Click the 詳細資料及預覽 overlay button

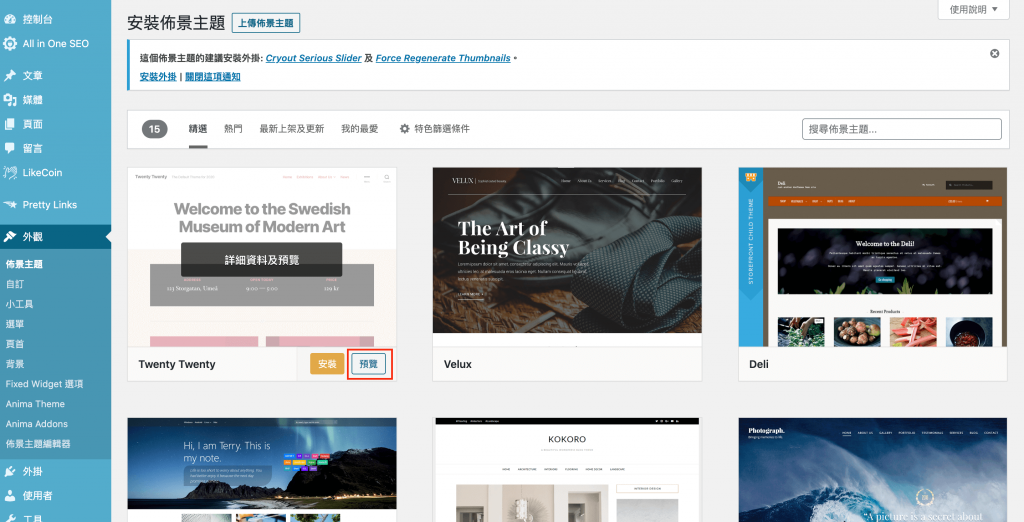[261, 259]
